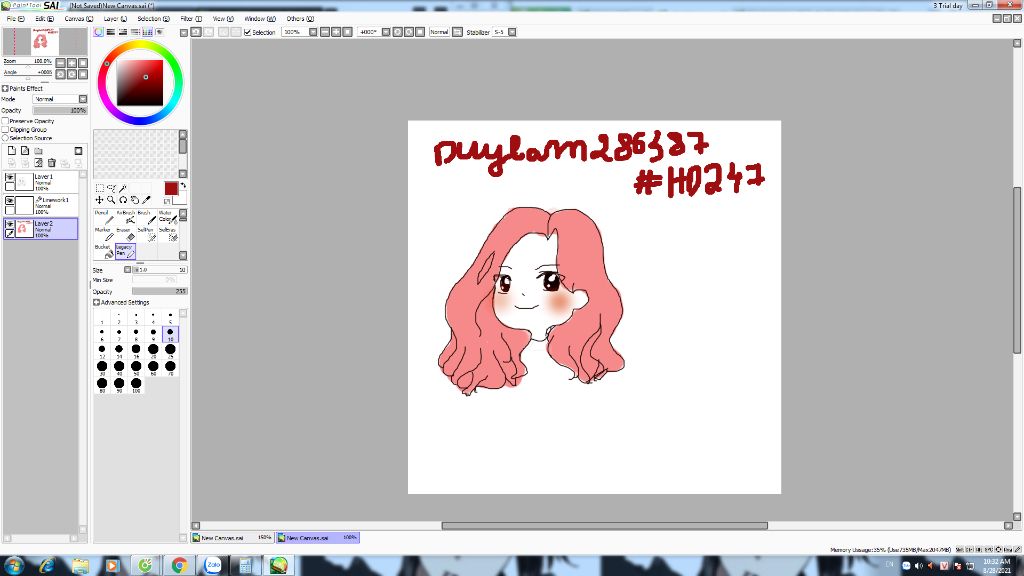Select the eyedropper color picker tool
The width and height of the screenshot is (1024, 576).
(146, 200)
